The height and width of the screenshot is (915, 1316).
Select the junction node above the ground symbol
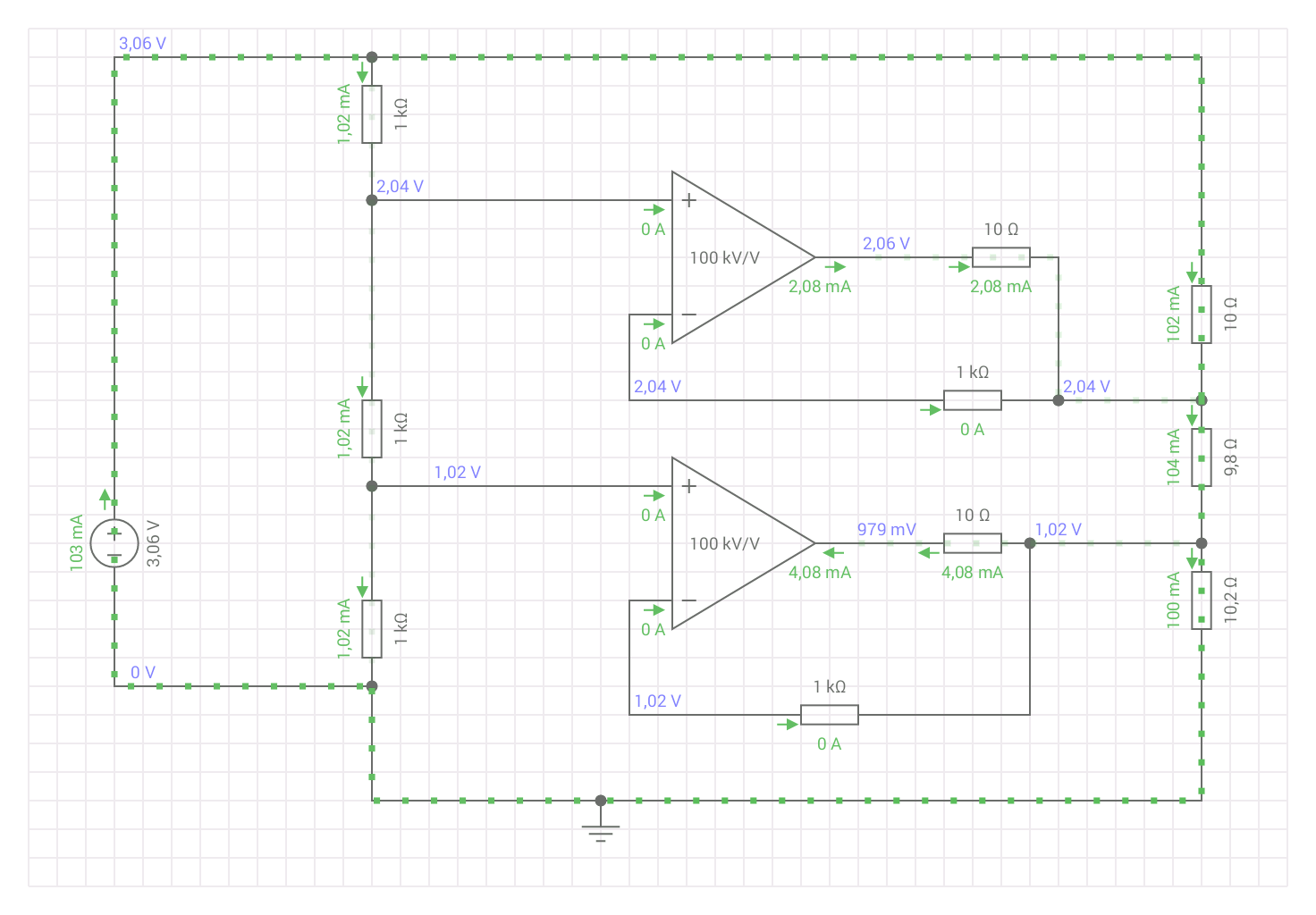click(x=601, y=801)
